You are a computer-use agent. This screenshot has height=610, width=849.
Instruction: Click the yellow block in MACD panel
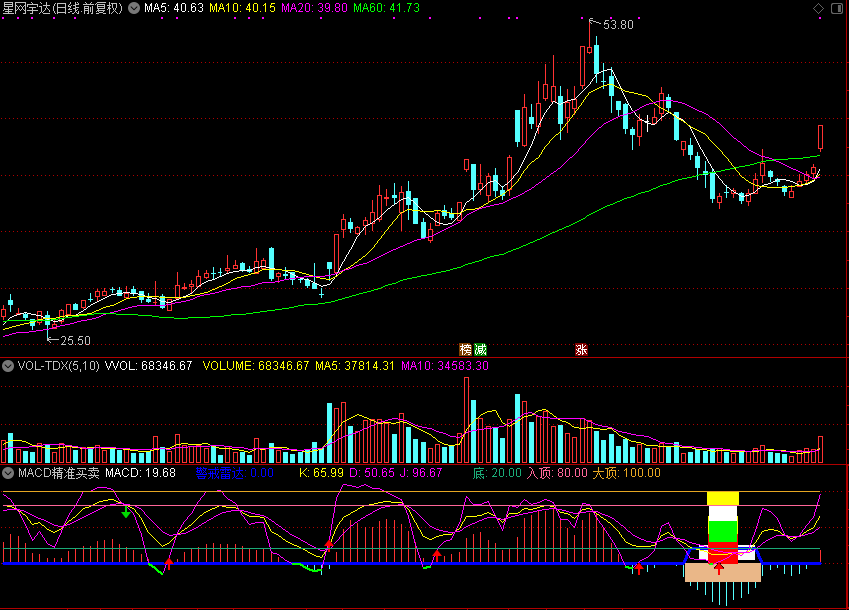(x=723, y=499)
